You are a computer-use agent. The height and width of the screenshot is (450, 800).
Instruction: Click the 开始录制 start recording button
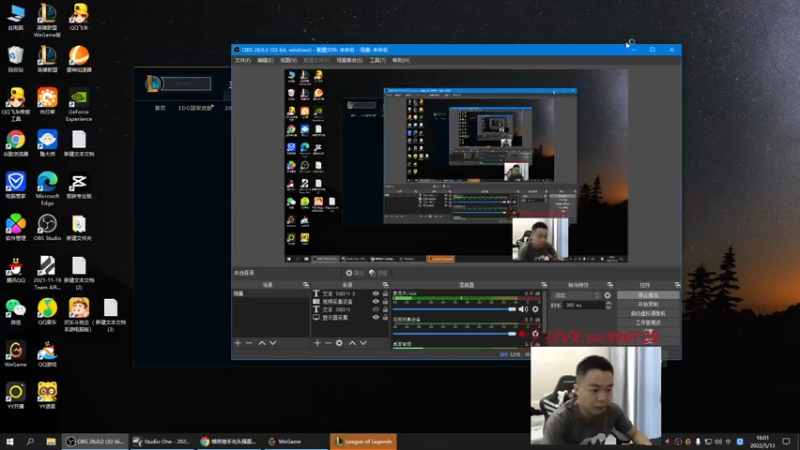click(x=648, y=304)
